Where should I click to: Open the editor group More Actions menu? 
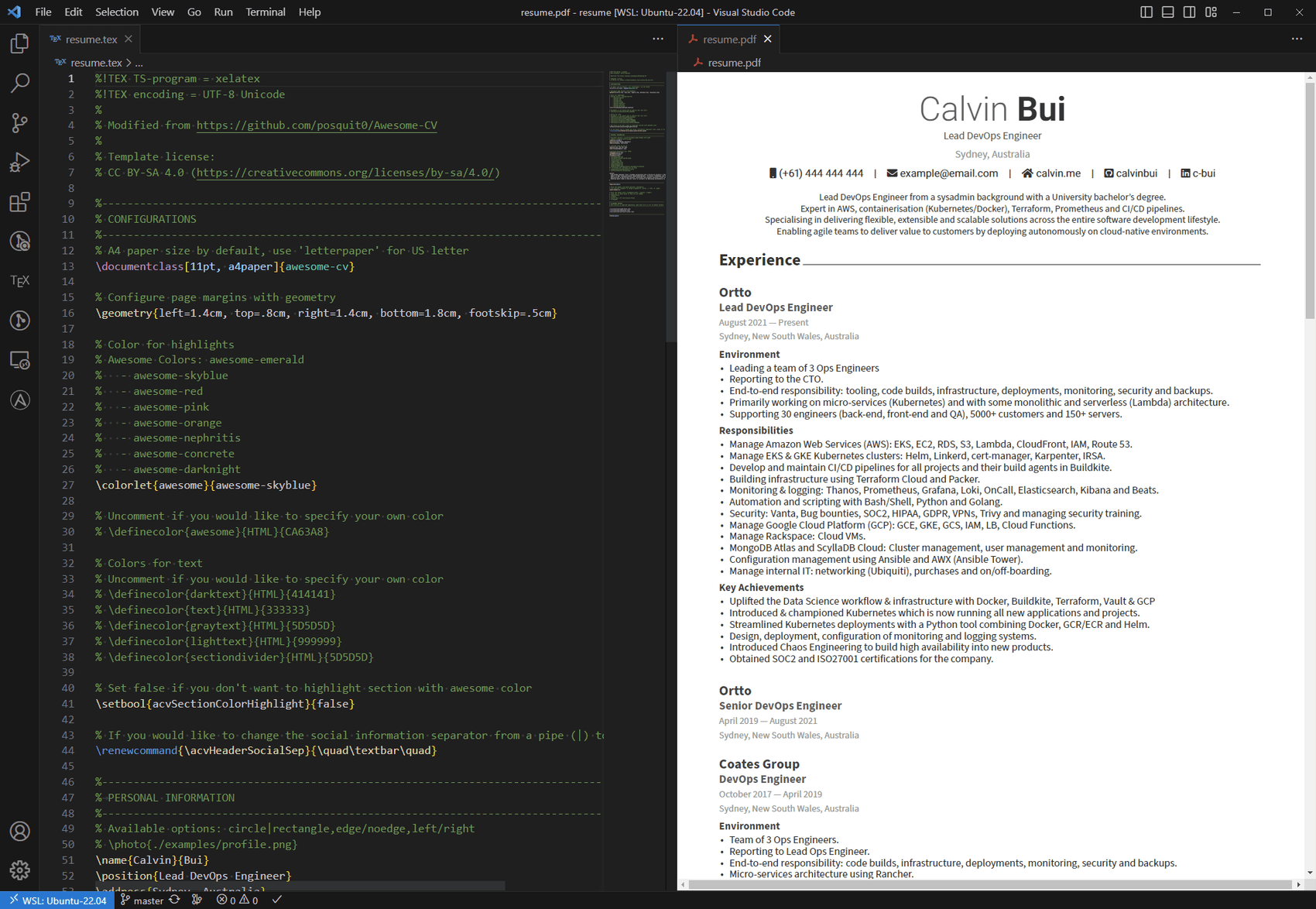coord(657,39)
